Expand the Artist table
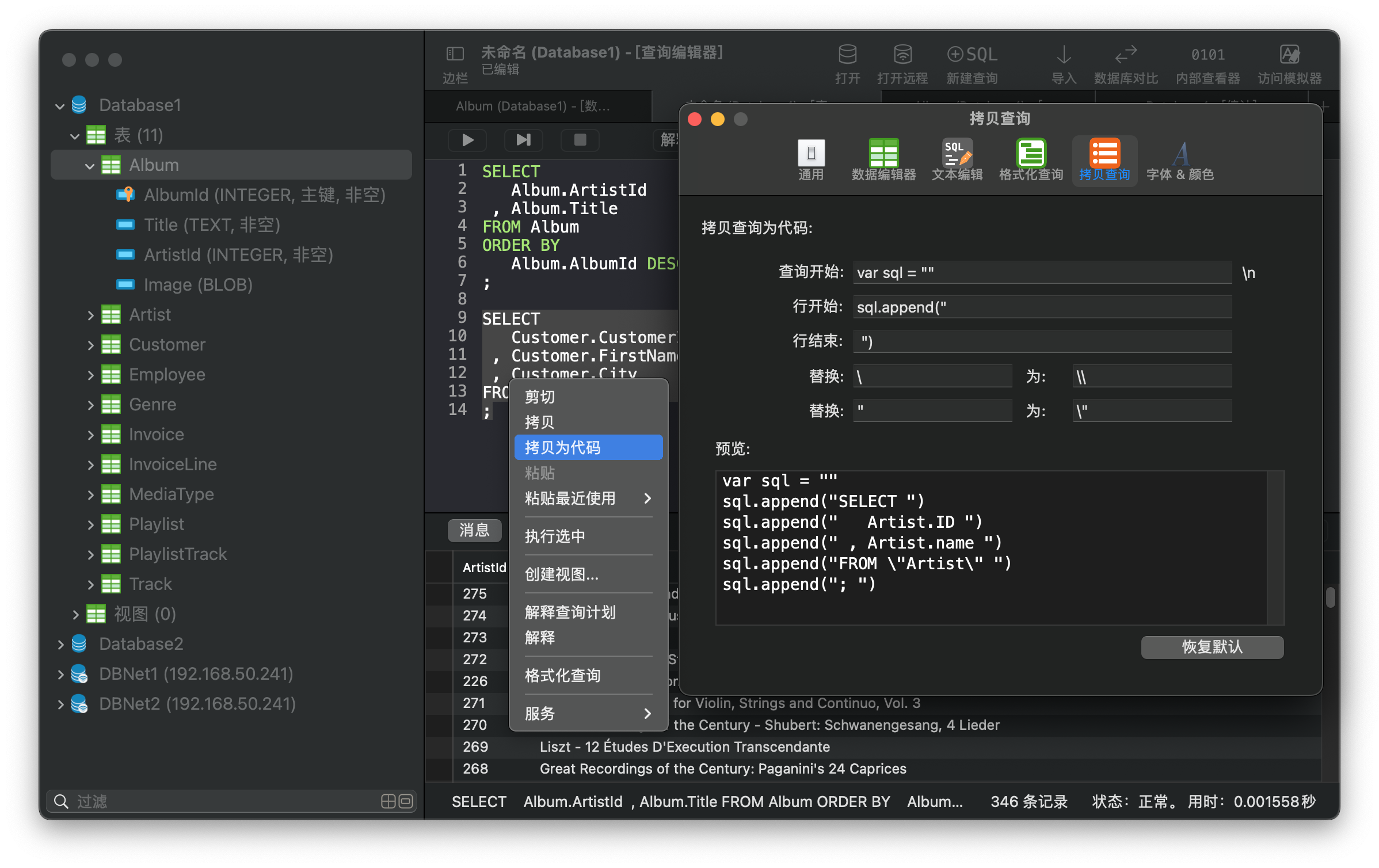 tap(90, 315)
